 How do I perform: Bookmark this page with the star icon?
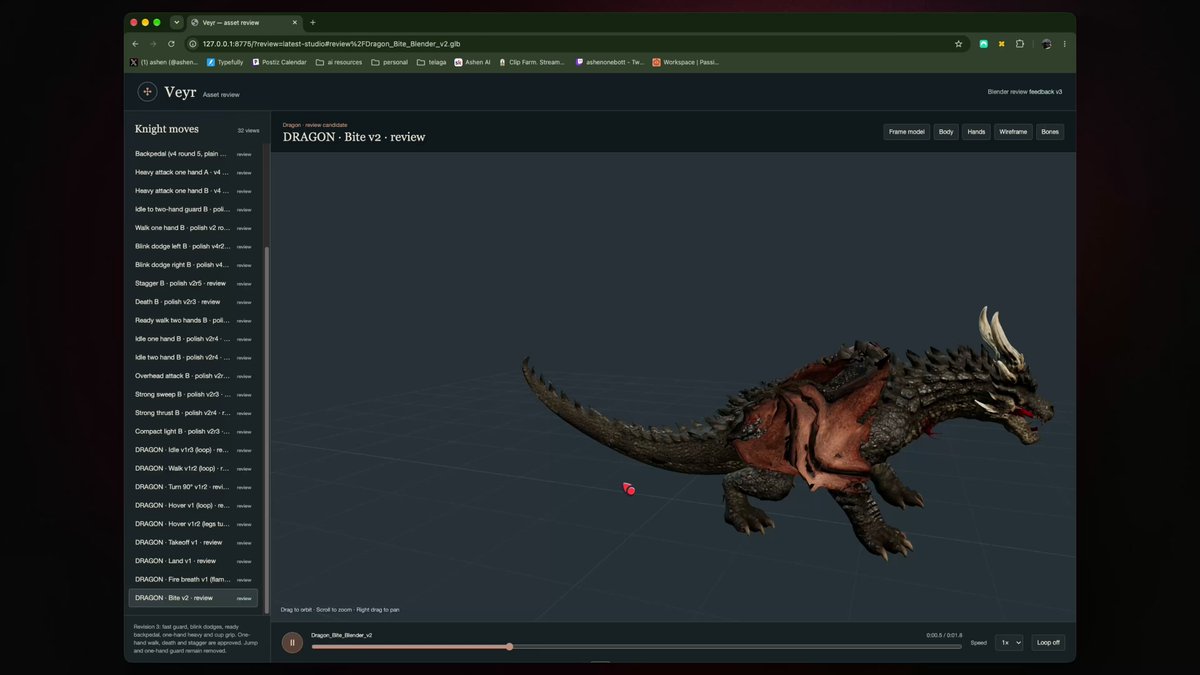coord(958,44)
